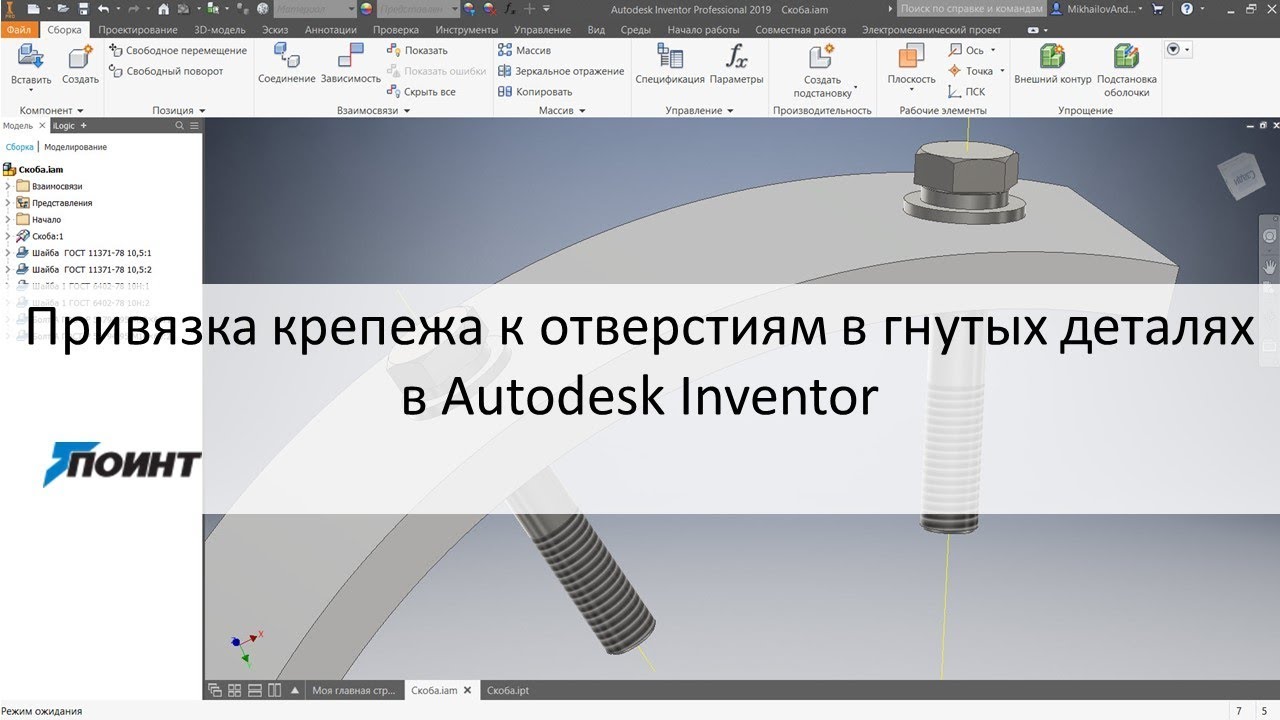Click the Вставить component icon
Image resolution: width=1280 pixels, height=720 pixels.
[x=30, y=57]
